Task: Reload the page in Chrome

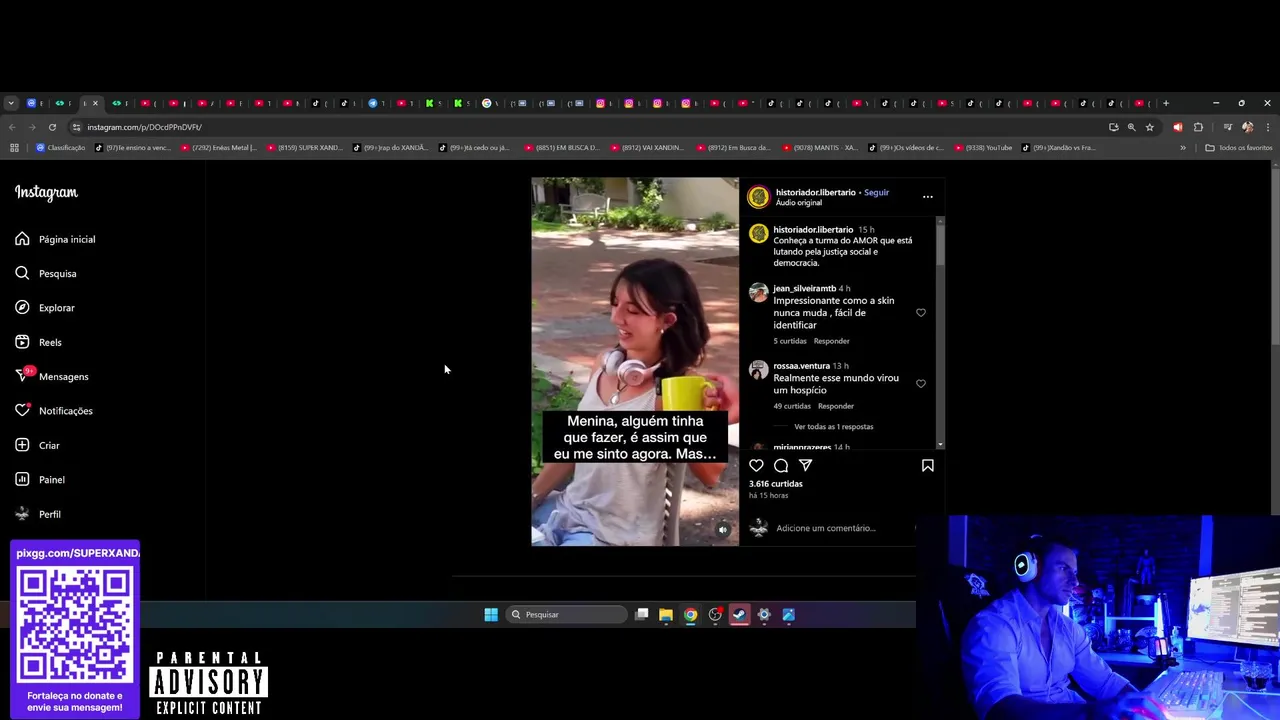Action: point(52,127)
